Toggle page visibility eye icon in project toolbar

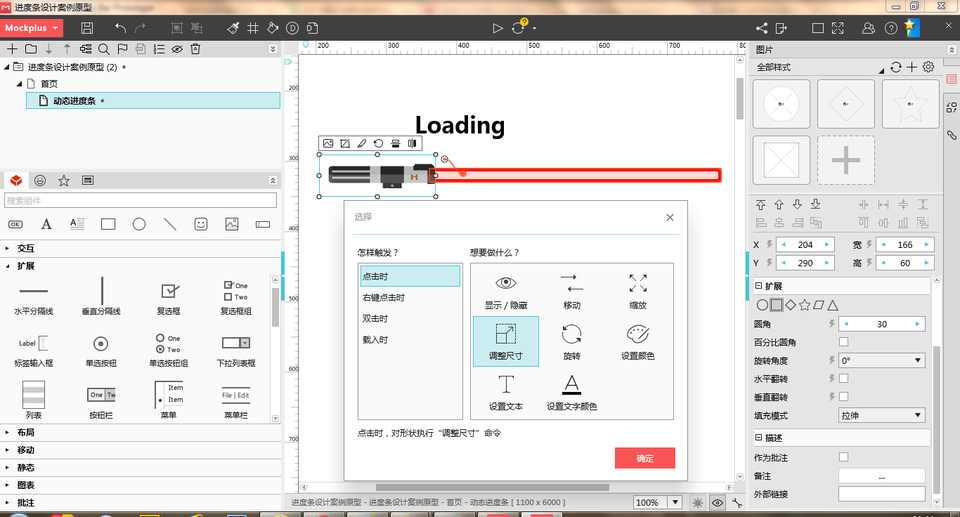(x=177, y=49)
